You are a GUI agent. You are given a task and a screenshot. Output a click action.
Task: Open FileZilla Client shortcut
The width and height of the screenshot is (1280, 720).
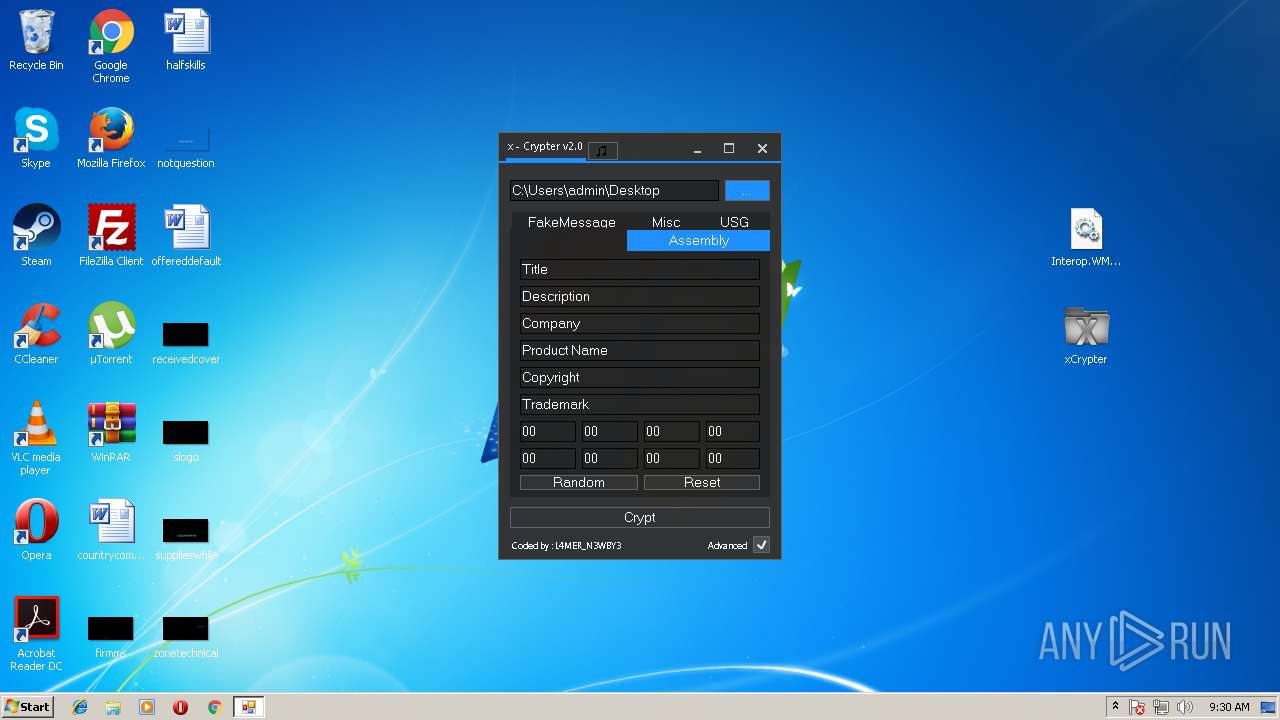(111, 237)
